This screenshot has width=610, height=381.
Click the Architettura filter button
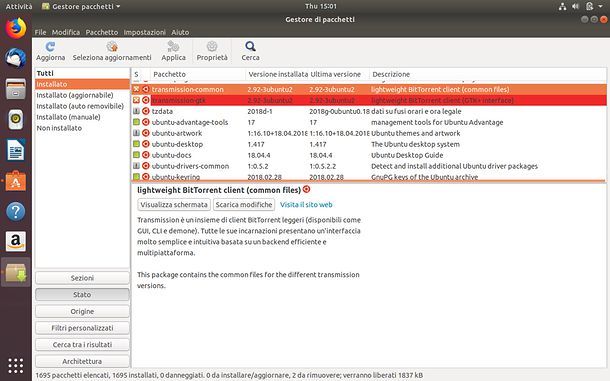pos(82,362)
